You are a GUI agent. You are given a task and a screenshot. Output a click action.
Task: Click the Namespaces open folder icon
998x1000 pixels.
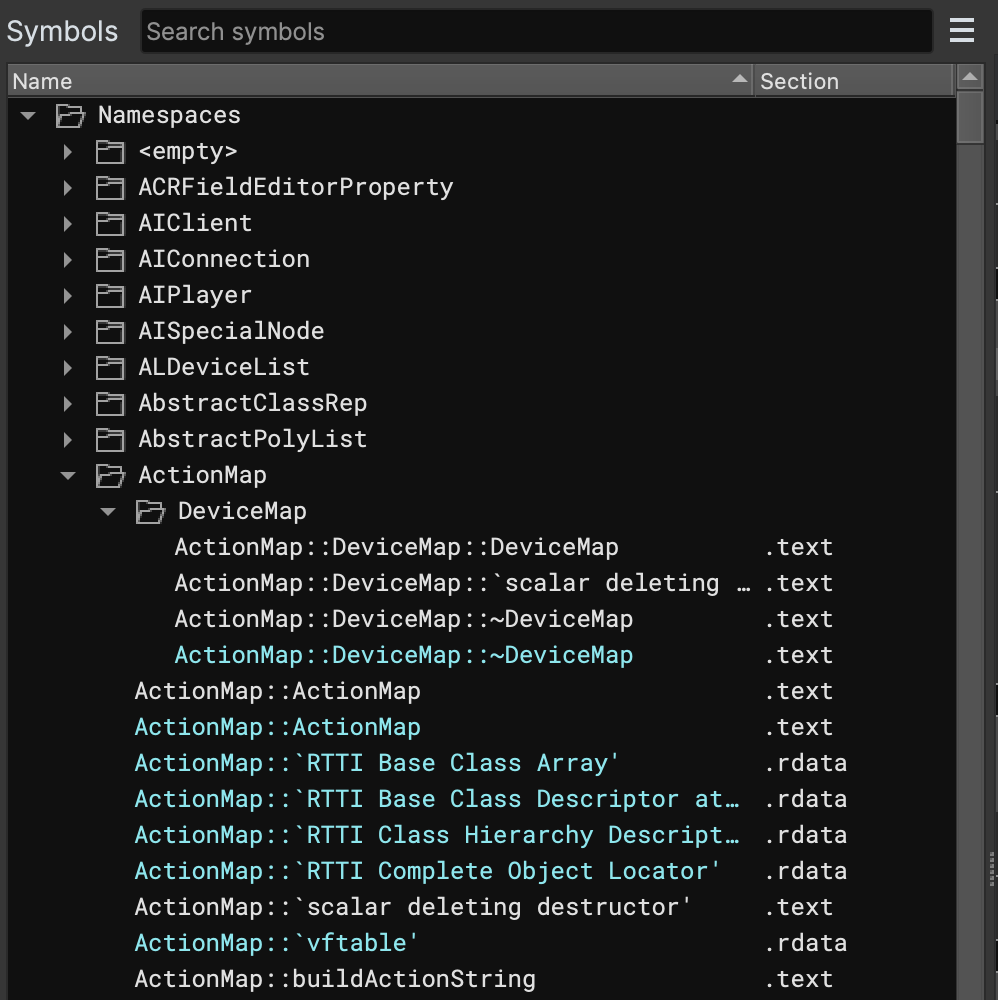tap(70, 116)
